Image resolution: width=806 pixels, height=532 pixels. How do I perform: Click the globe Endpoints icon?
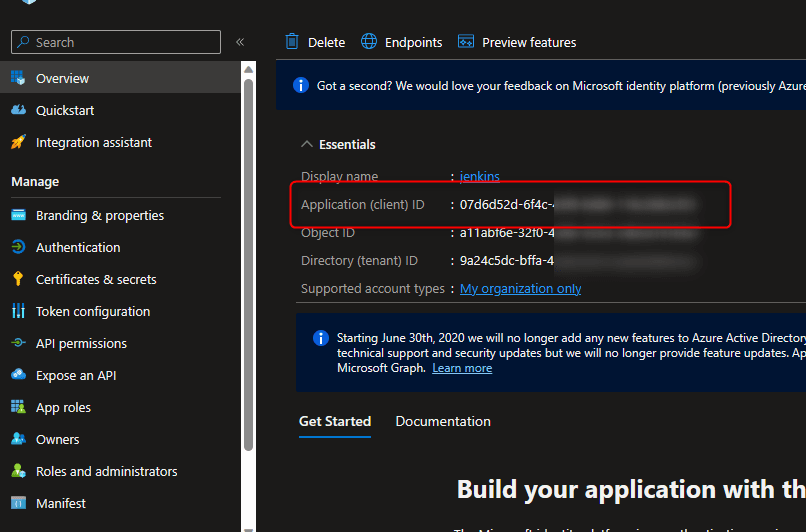(369, 41)
